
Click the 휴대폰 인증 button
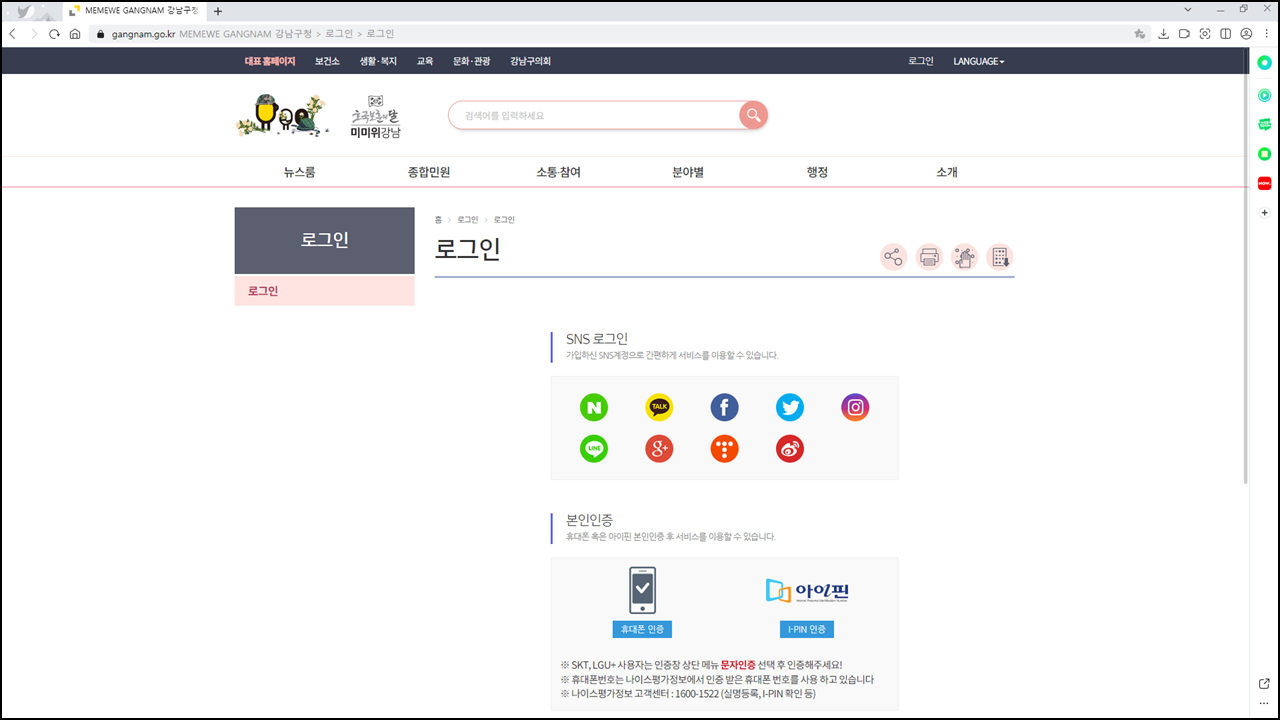642,629
